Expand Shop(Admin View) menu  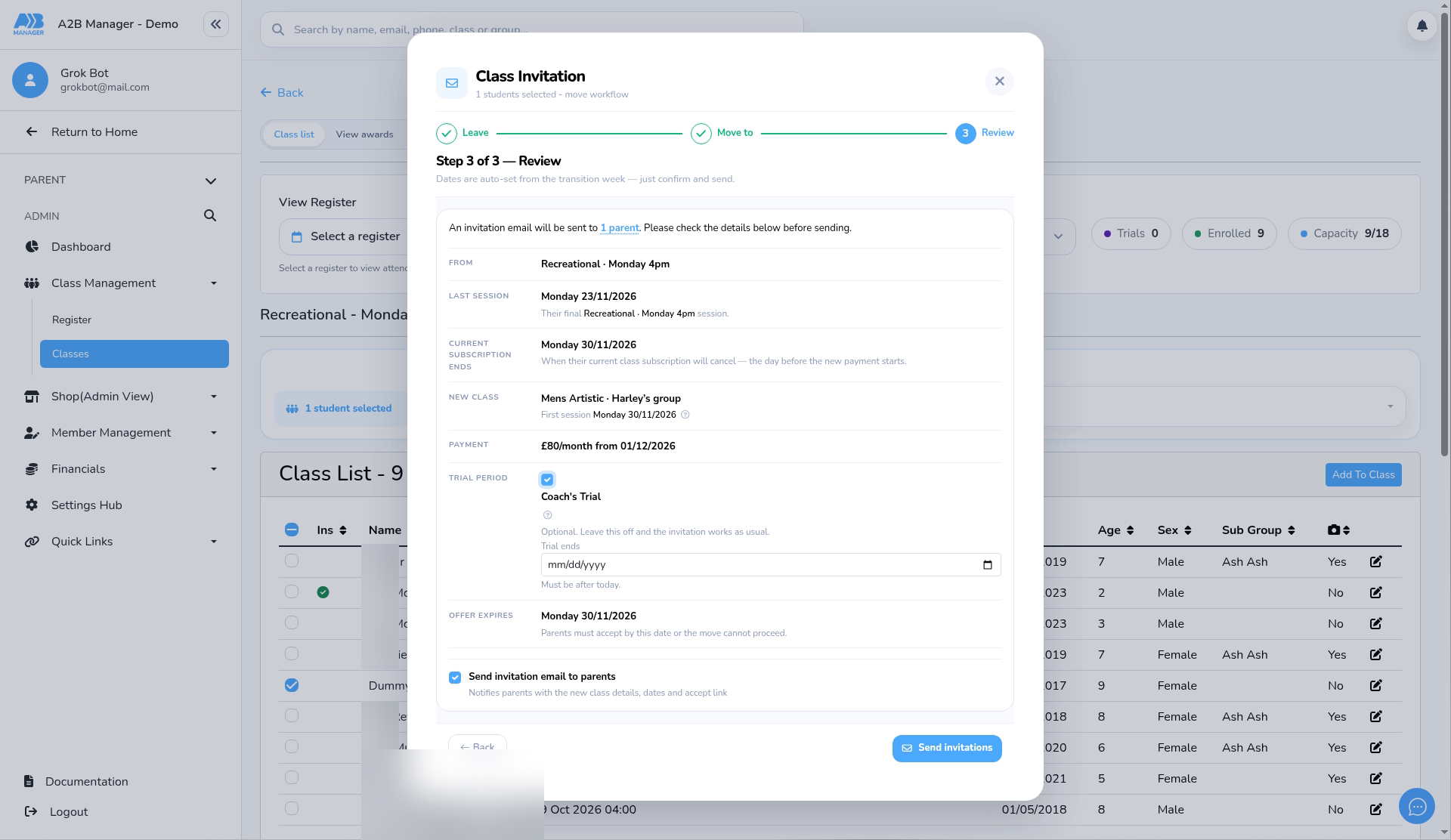(x=214, y=397)
